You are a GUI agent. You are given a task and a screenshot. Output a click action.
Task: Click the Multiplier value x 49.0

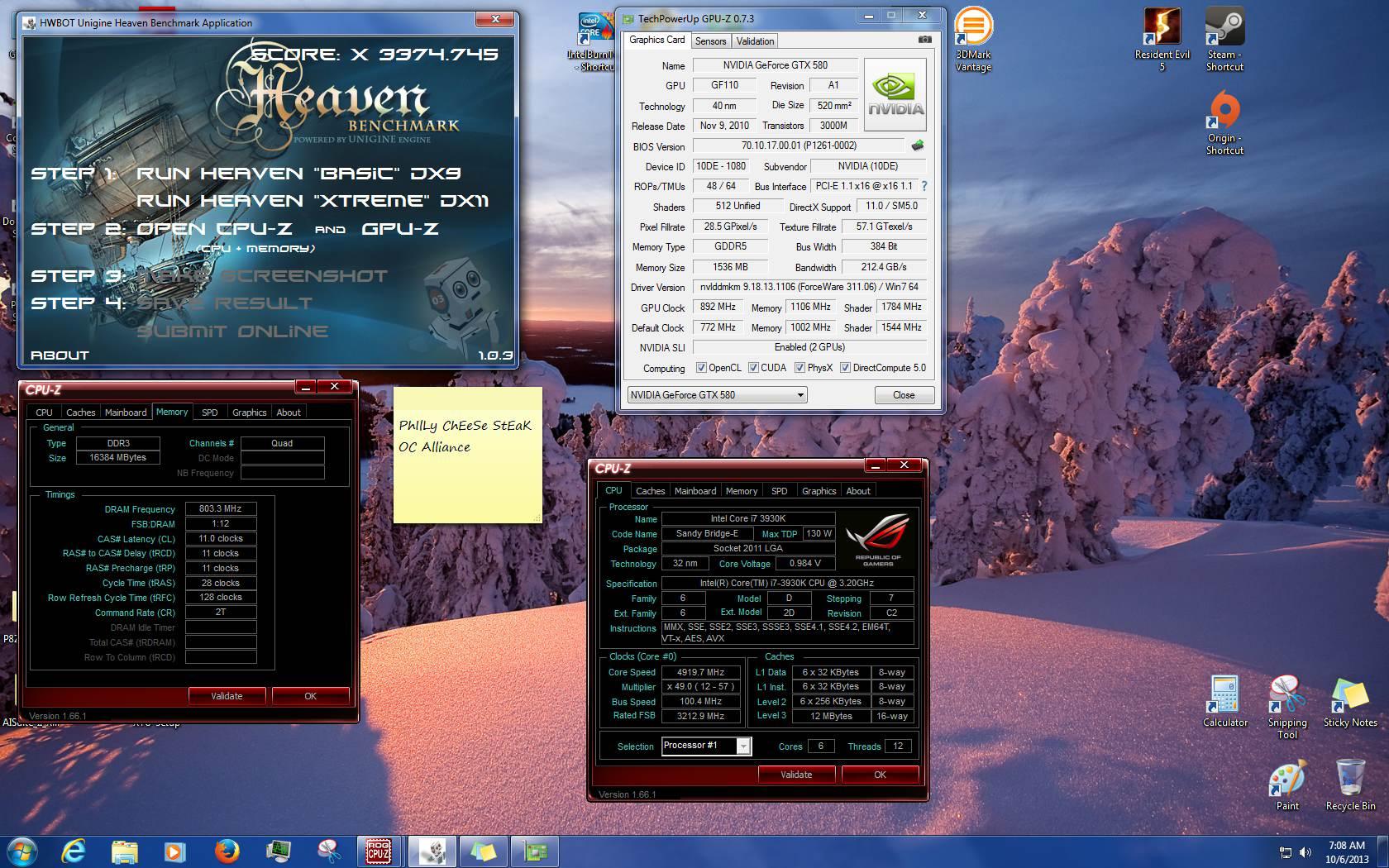pyautogui.click(x=700, y=687)
